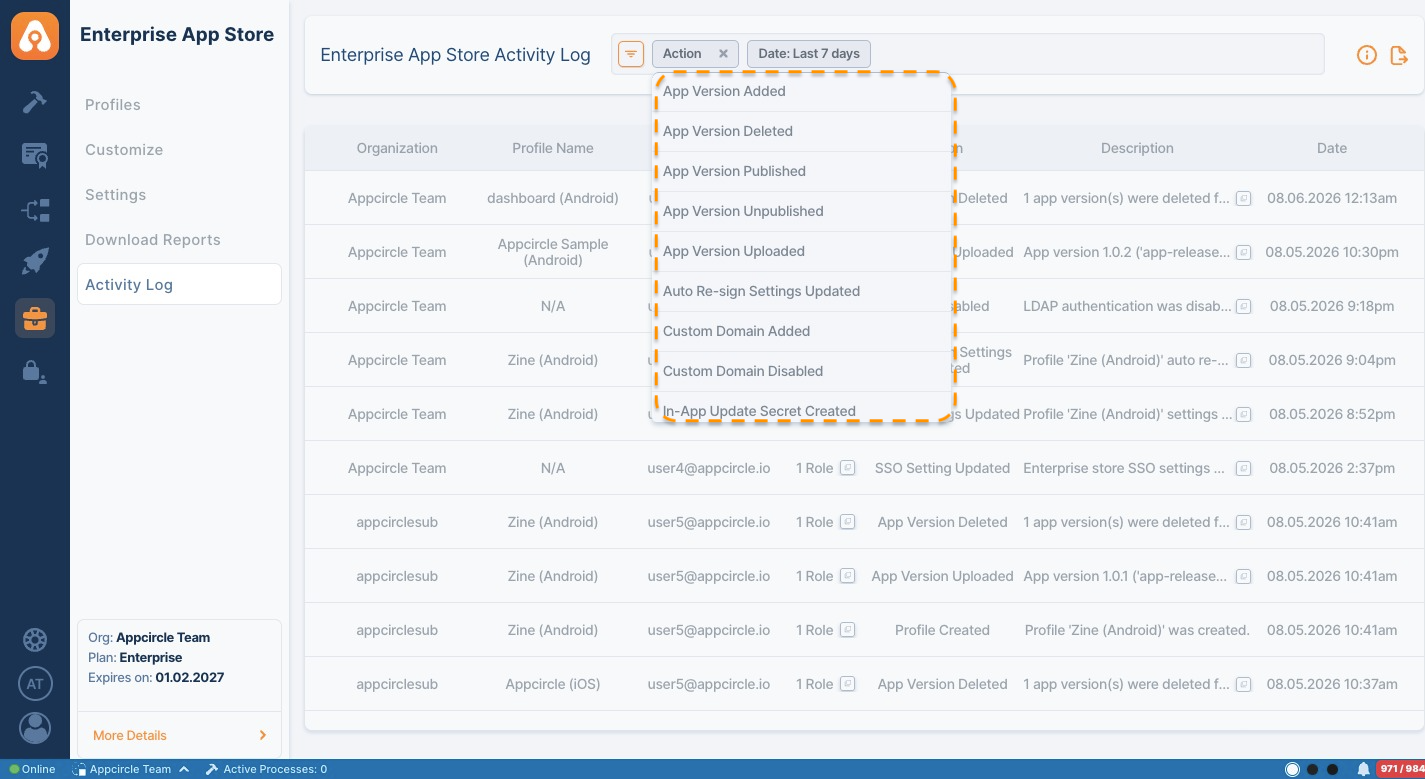Show description details for SSO settings row
Screen dimensions: 1425x779
click(x=1243, y=468)
